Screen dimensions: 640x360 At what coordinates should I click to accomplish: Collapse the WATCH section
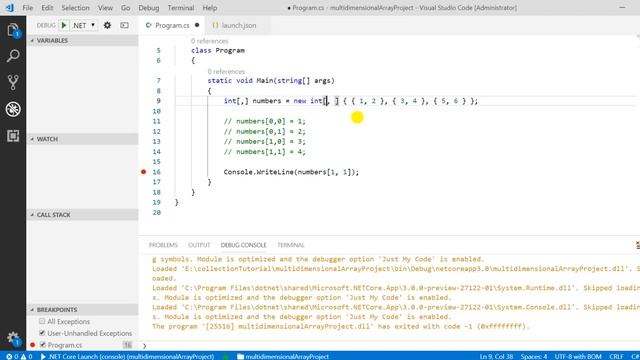pyautogui.click(x=82, y=139)
